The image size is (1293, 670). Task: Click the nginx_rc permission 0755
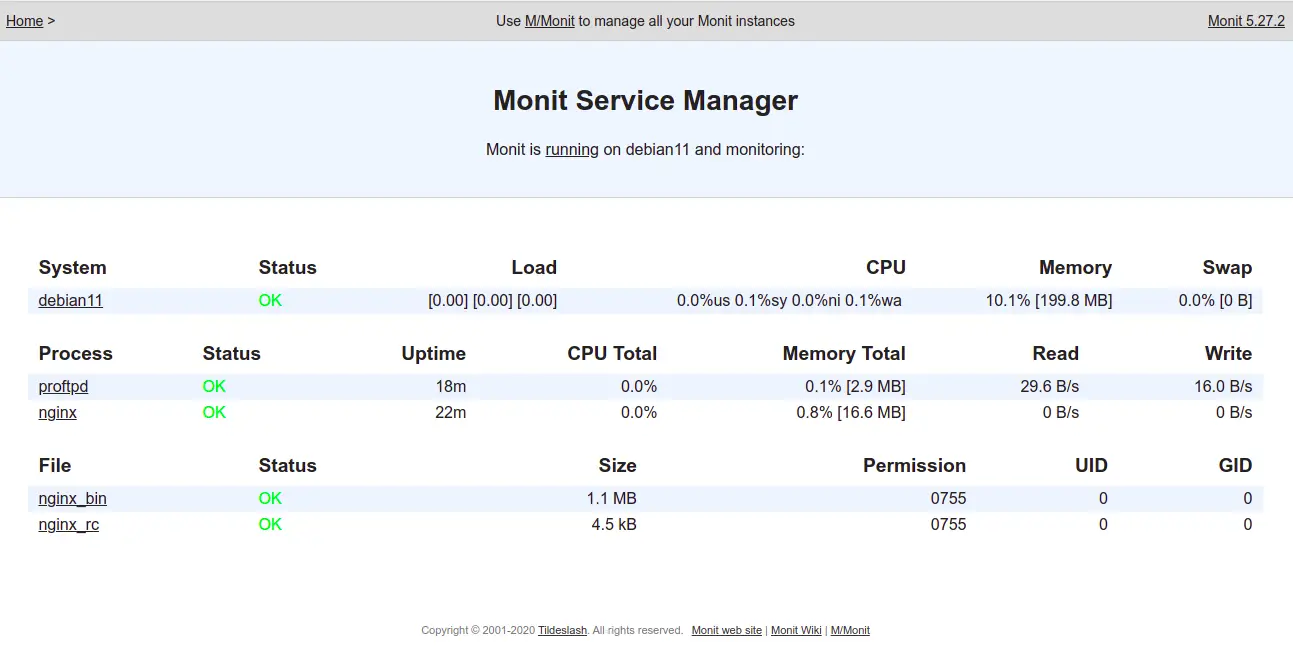tap(949, 524)
